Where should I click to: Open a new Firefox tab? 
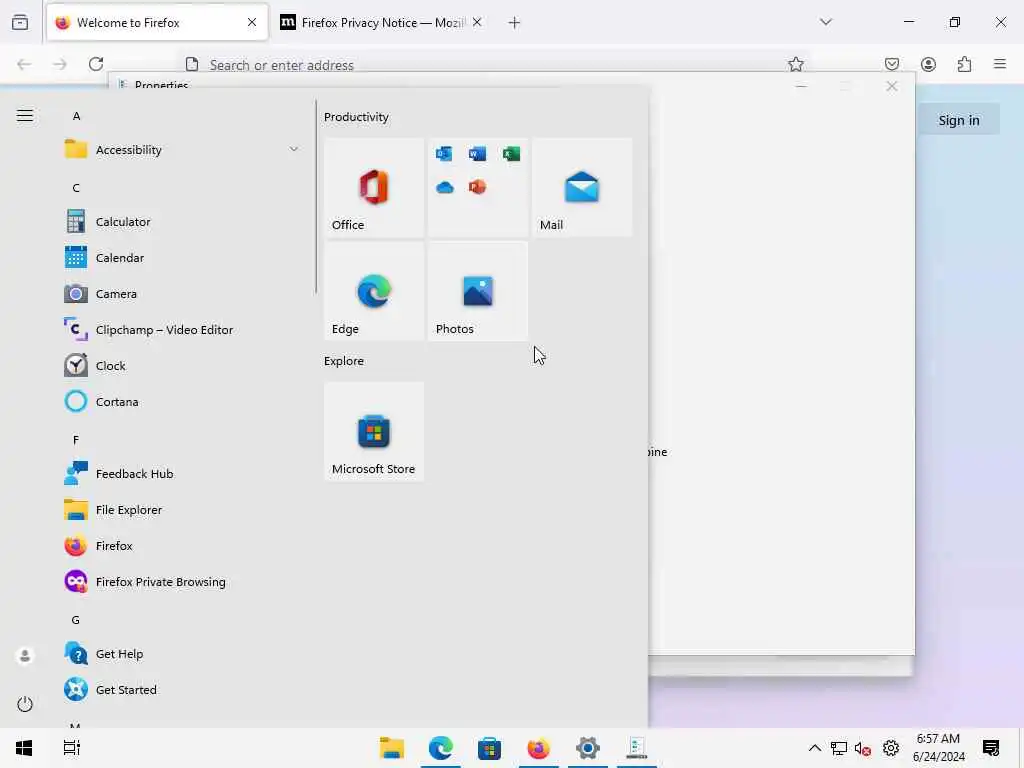pyautogui.click(x=515, y=23)
